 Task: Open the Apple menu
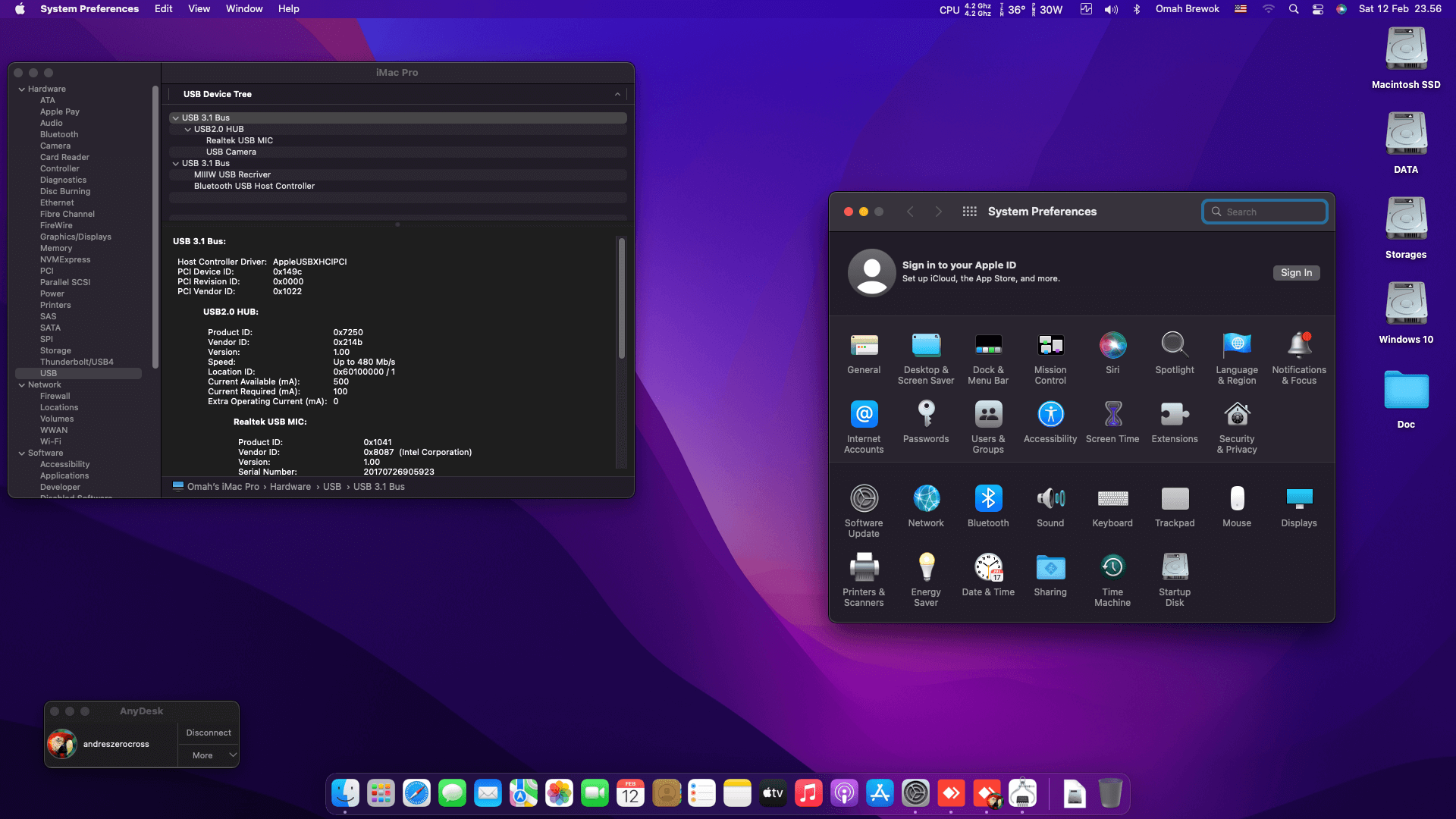20,9
